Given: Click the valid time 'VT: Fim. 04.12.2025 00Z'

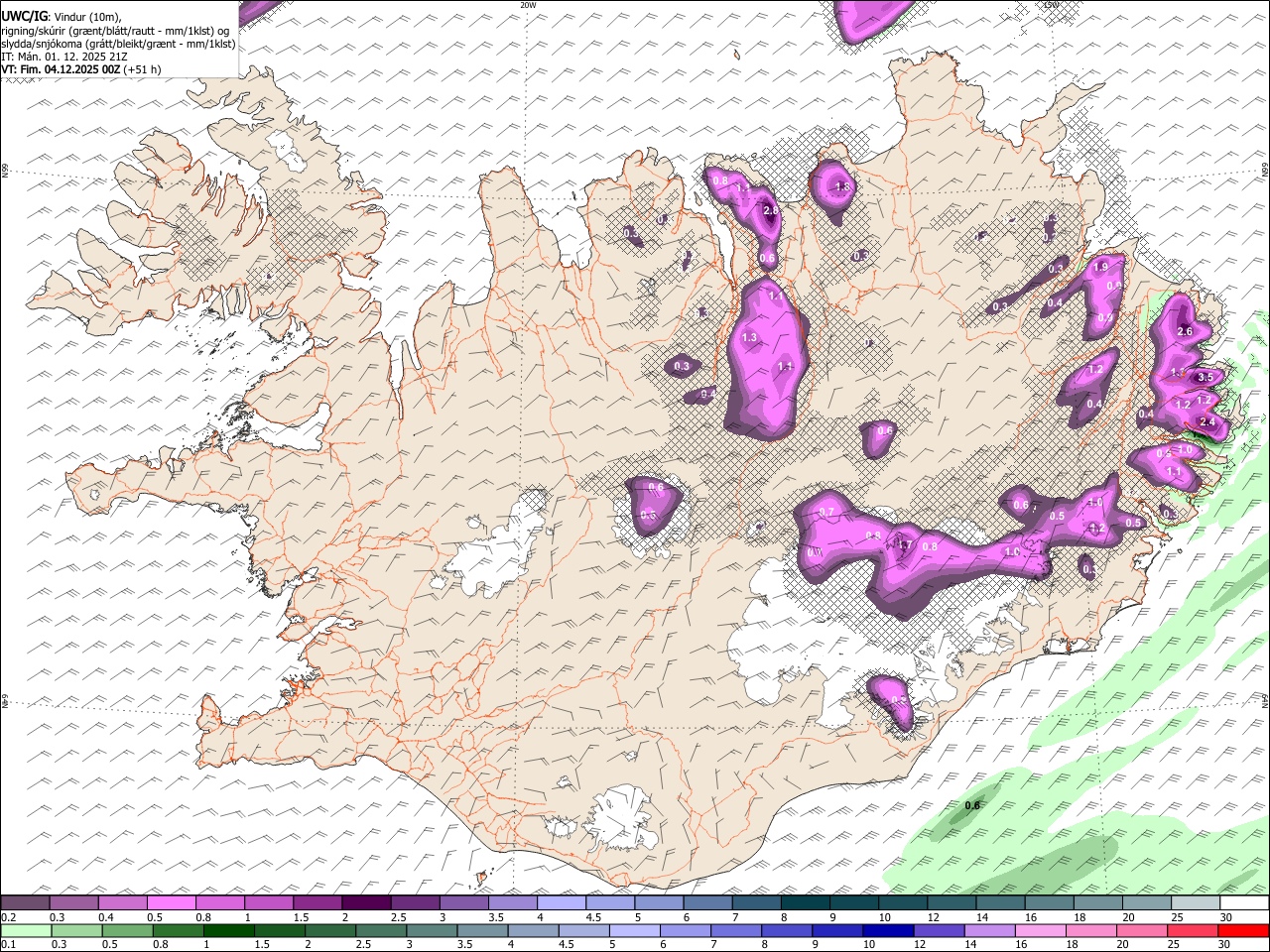Looking at the screenshot, I should pyautogui.click(x=61, y=69).
